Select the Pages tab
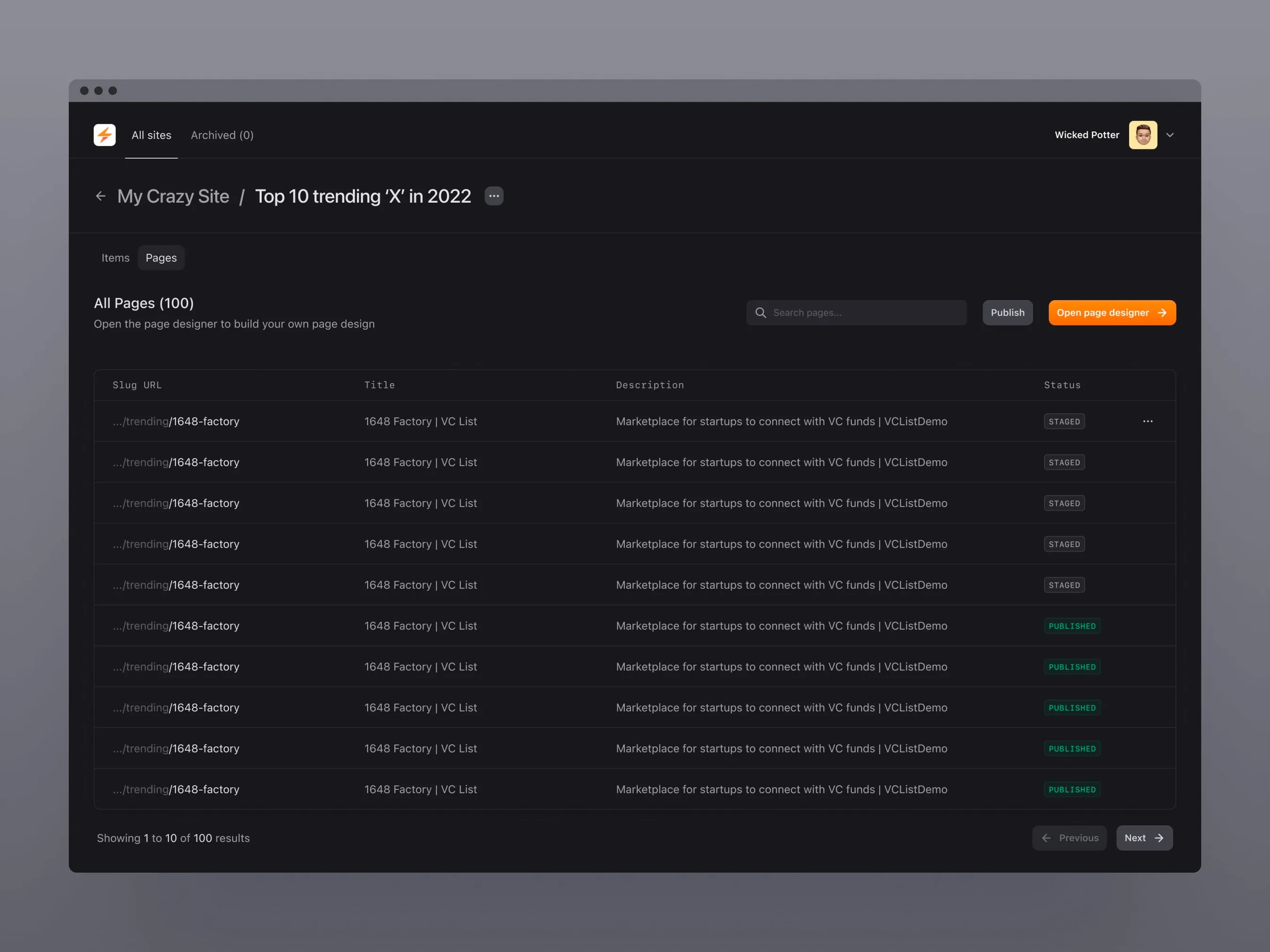Image resolution: width=1270 pixels, height=952 pixels. click(161, 258)
